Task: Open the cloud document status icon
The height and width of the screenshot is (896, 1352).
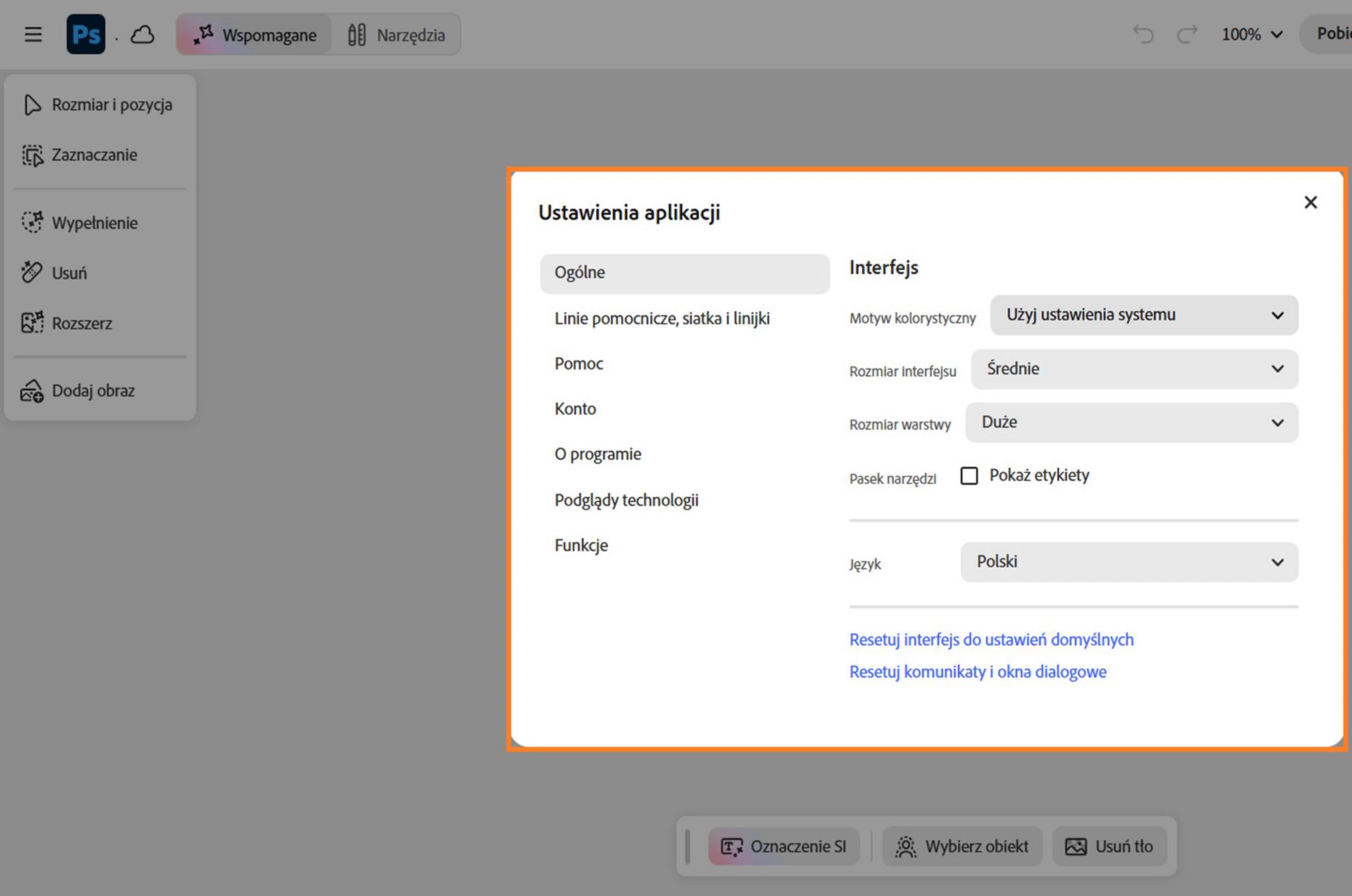Action: click(142, 34)
